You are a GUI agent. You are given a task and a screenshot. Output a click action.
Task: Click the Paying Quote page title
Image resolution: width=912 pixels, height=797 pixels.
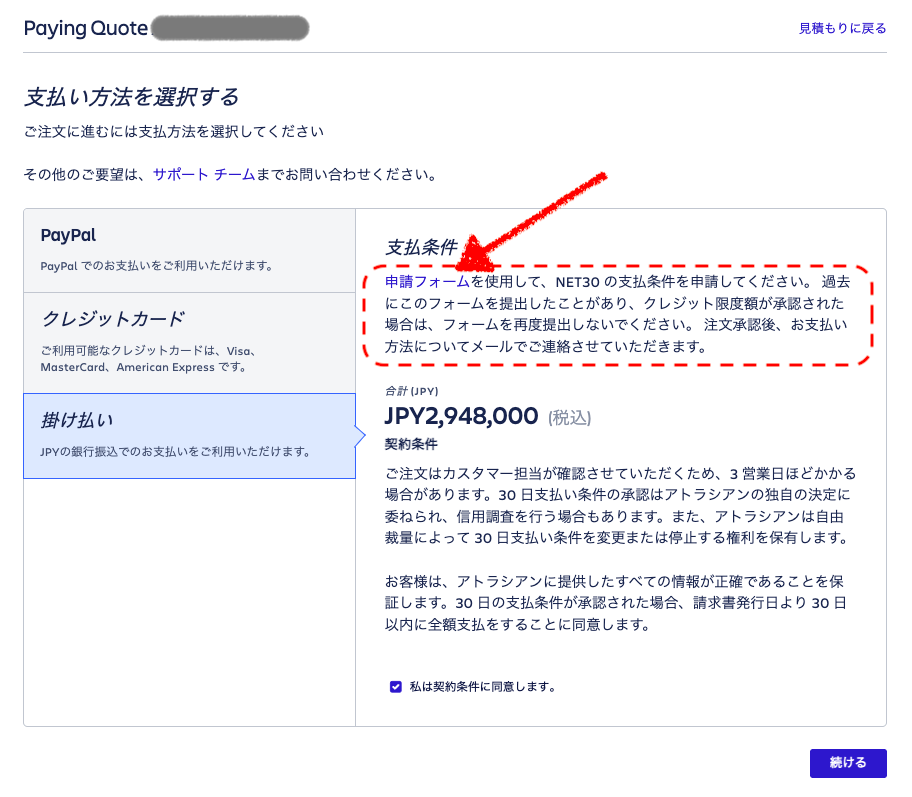click(85, 28)
